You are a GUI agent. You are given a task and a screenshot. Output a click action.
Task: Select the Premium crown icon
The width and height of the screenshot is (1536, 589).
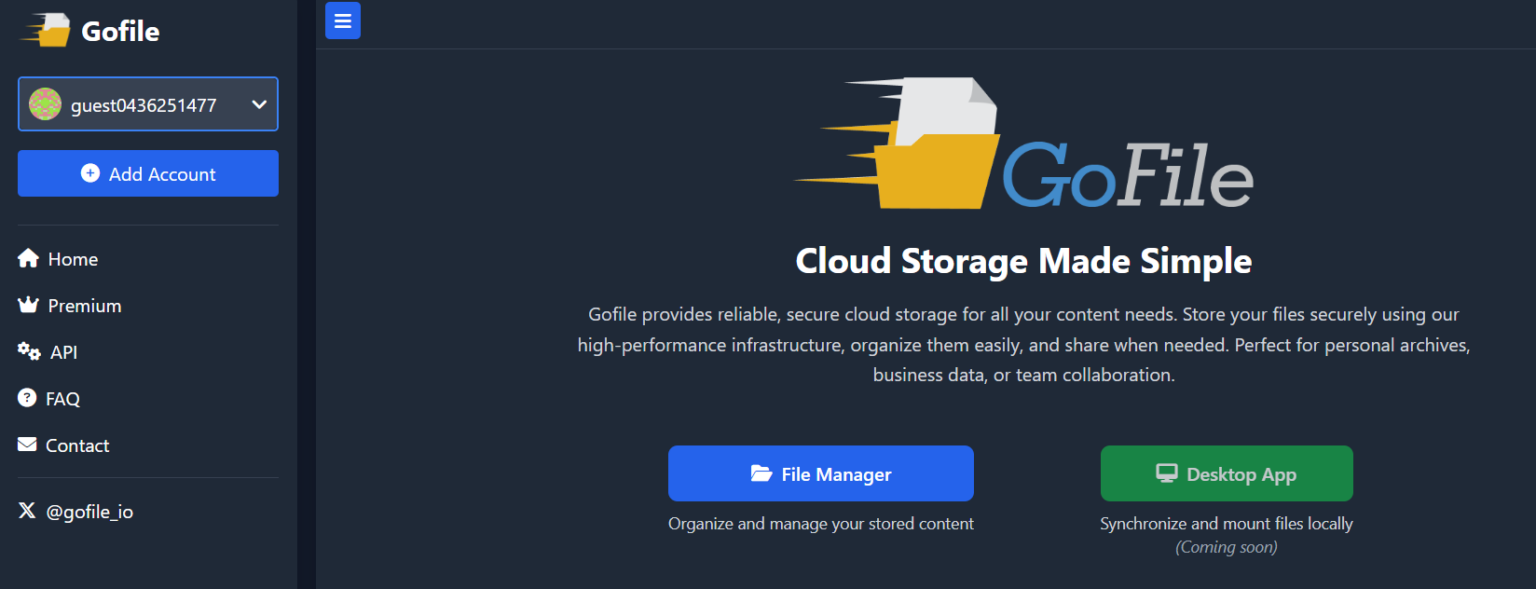coord(29,305)
